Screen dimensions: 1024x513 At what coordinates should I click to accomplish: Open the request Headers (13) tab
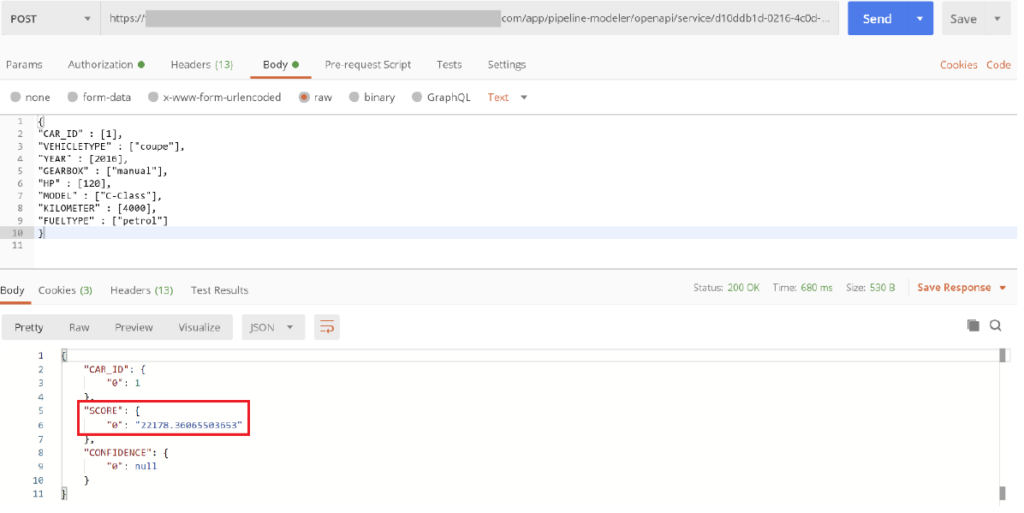(x=202, y=65)
